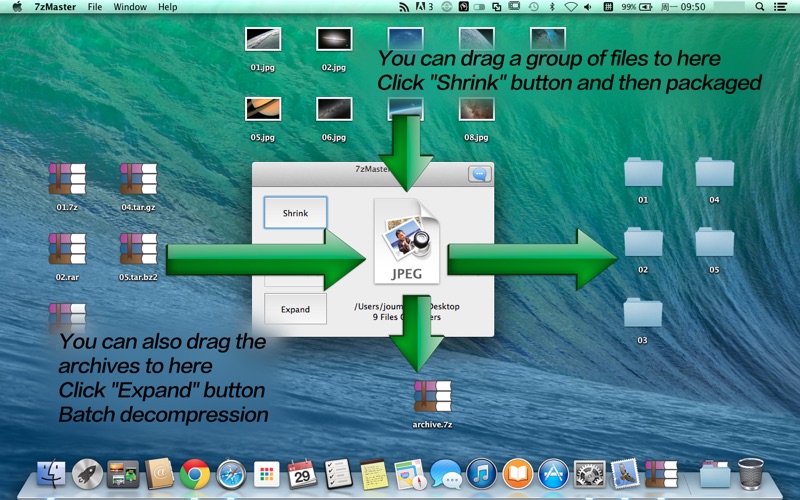The height and width of the screenshot is (500, 800).
Task: Click the volume icon in menu bar
Action: click(588, 7)
